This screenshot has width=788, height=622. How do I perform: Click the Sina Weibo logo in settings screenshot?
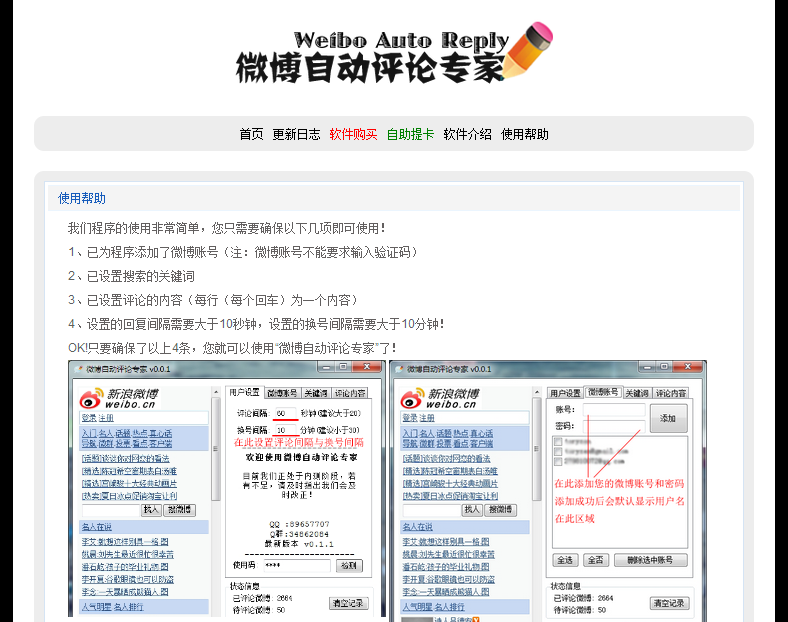tap(119, 398)
